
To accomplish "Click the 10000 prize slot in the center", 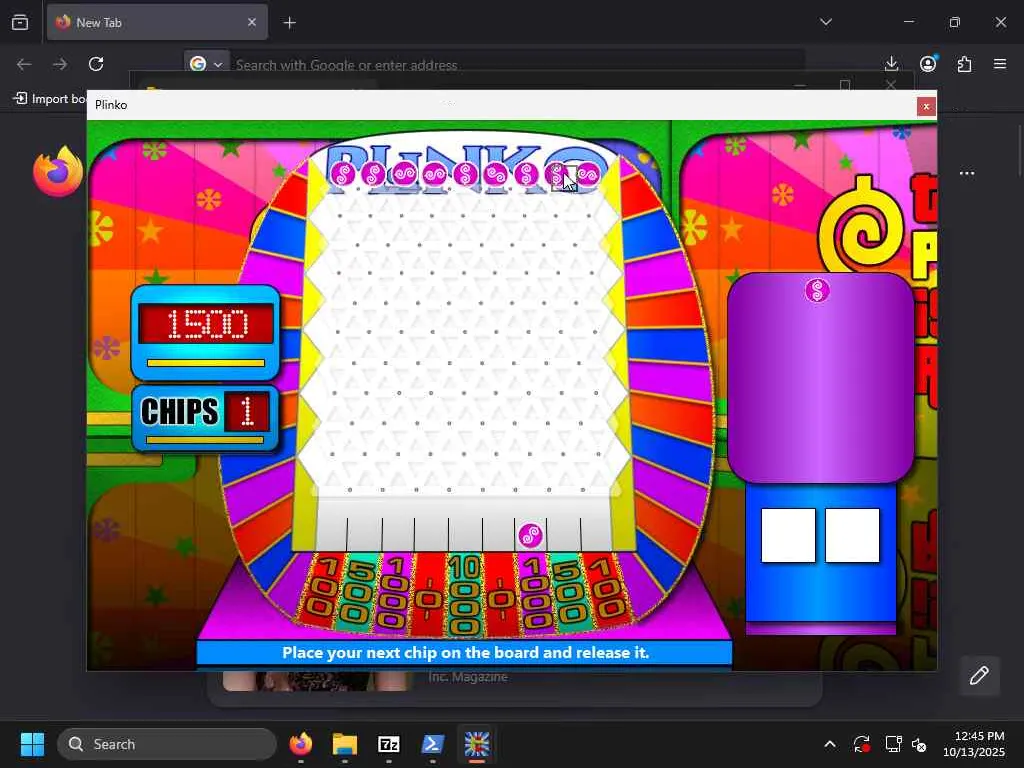I will pos(464,596).
